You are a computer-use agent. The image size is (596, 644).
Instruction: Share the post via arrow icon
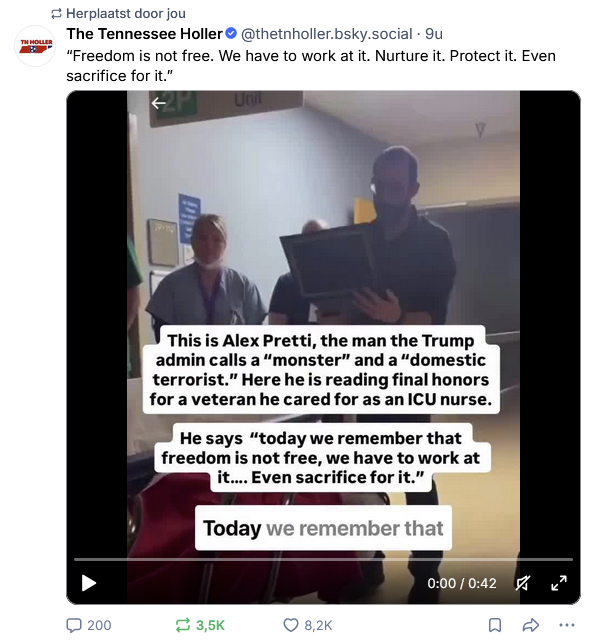[530, 625]
